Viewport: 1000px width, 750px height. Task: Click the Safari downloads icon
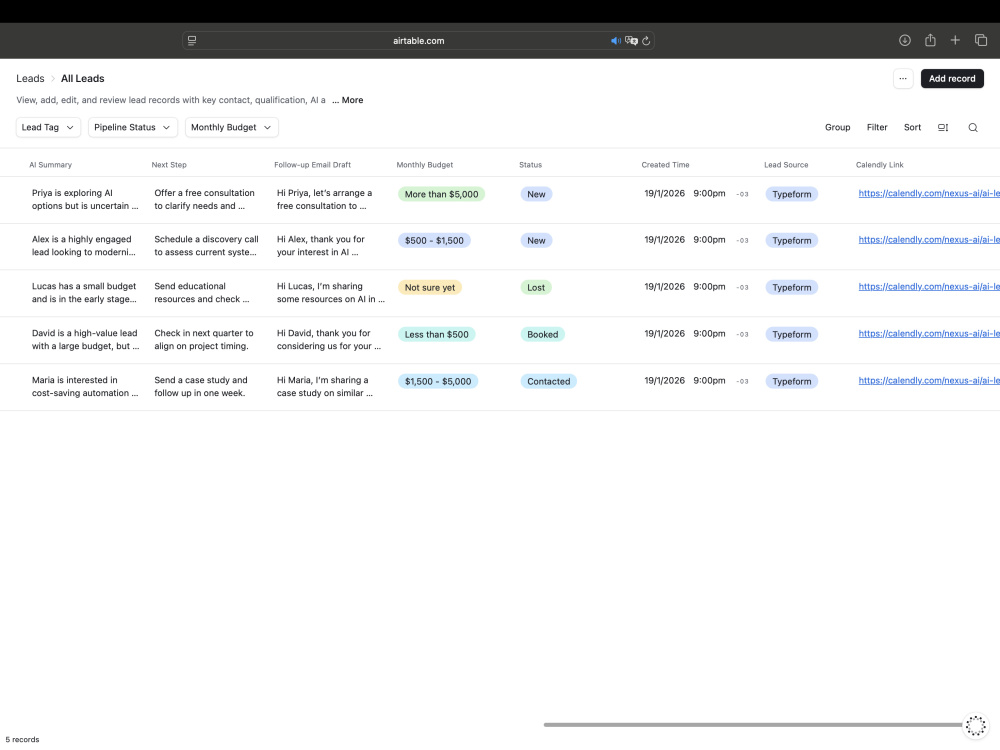tap(904, 40)
